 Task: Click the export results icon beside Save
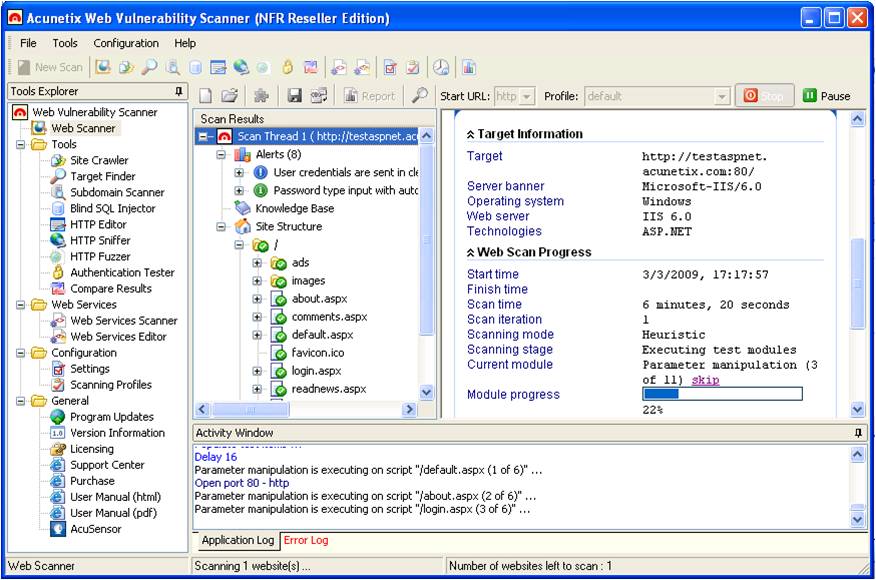click(x=318, y=96)
